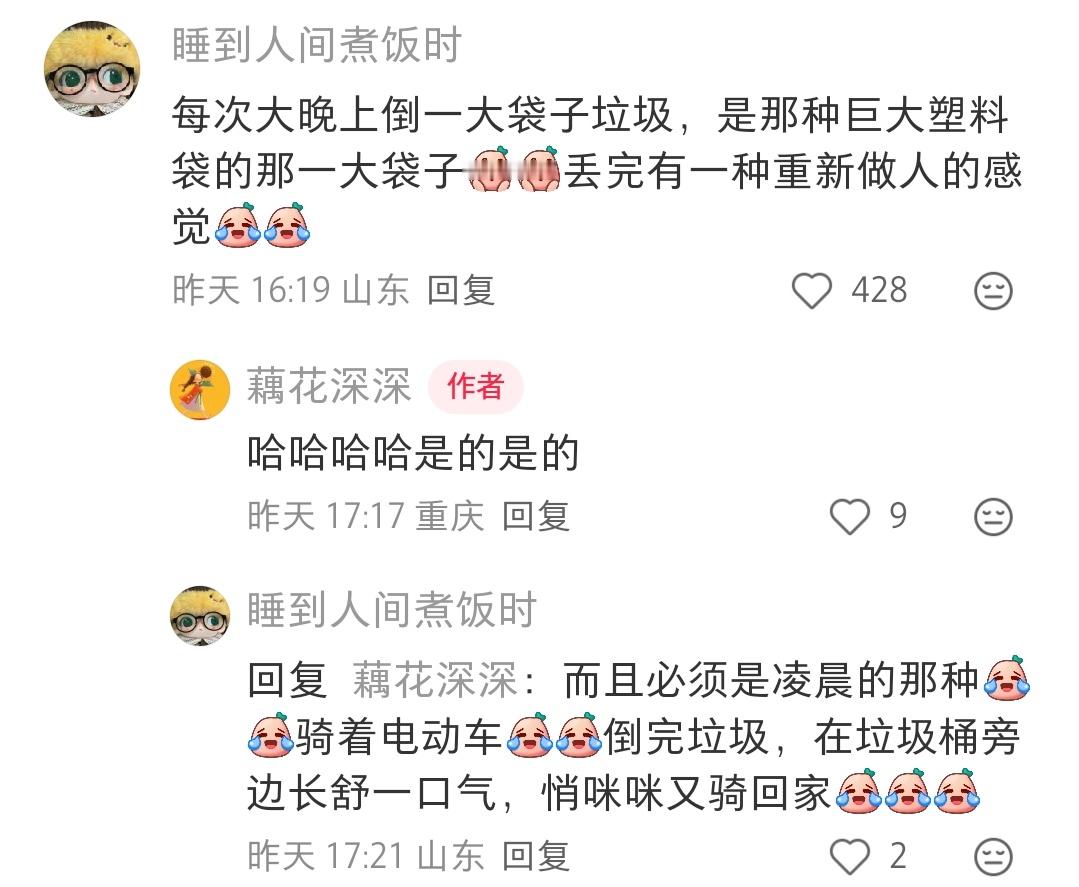The height and width of the screenshot is (887, 1079).
Task: Open 藕花深深's avatar picture
Action: 200,389
